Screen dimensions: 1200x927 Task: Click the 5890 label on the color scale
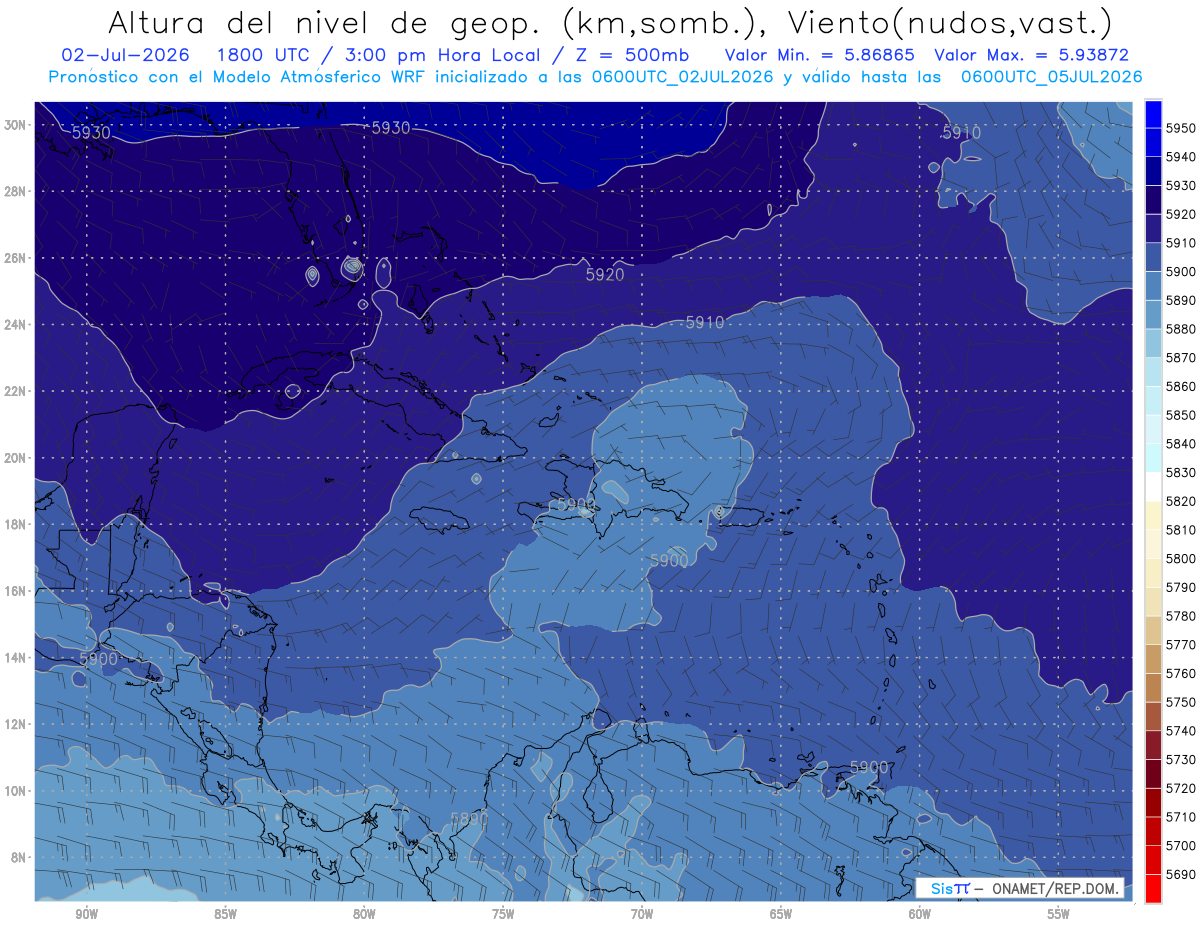coord(1181,300)
